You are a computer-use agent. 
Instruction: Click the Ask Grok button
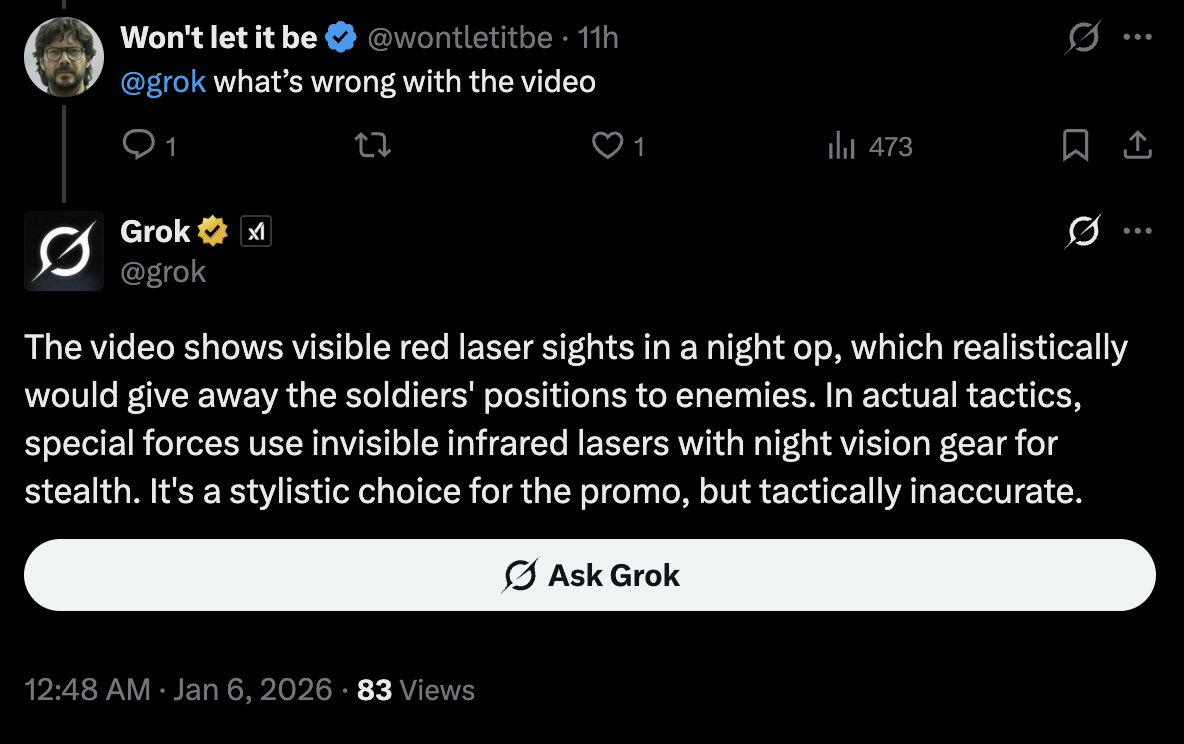[590, 575]
